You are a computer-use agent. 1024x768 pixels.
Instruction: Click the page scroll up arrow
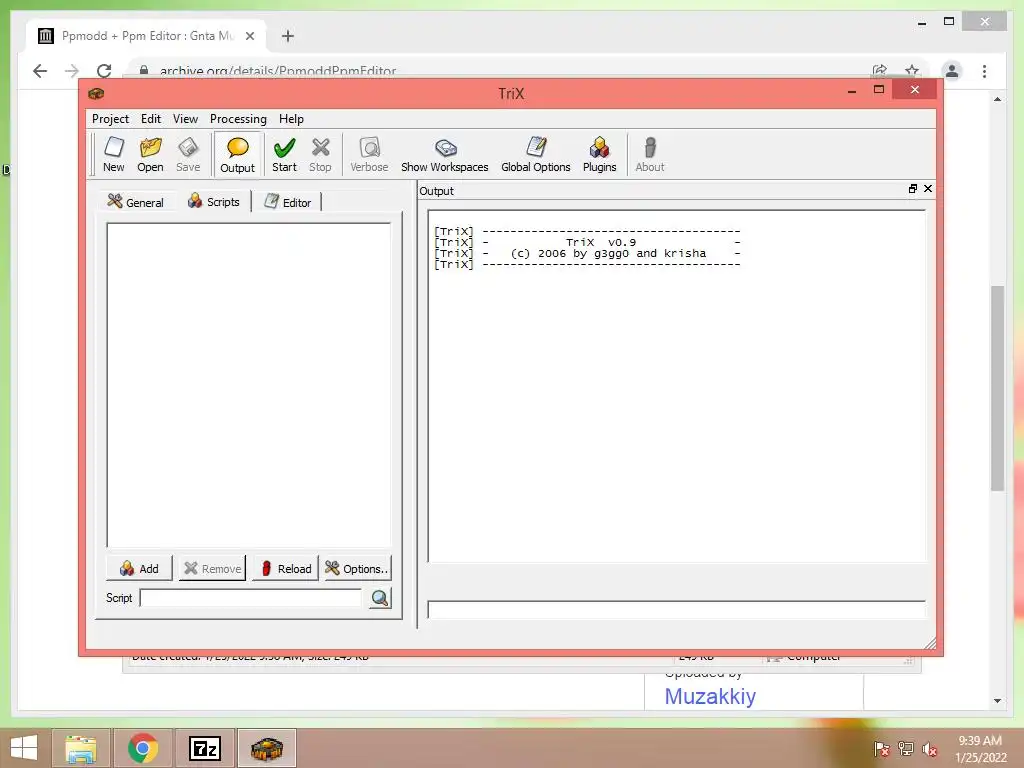point(997,99)
